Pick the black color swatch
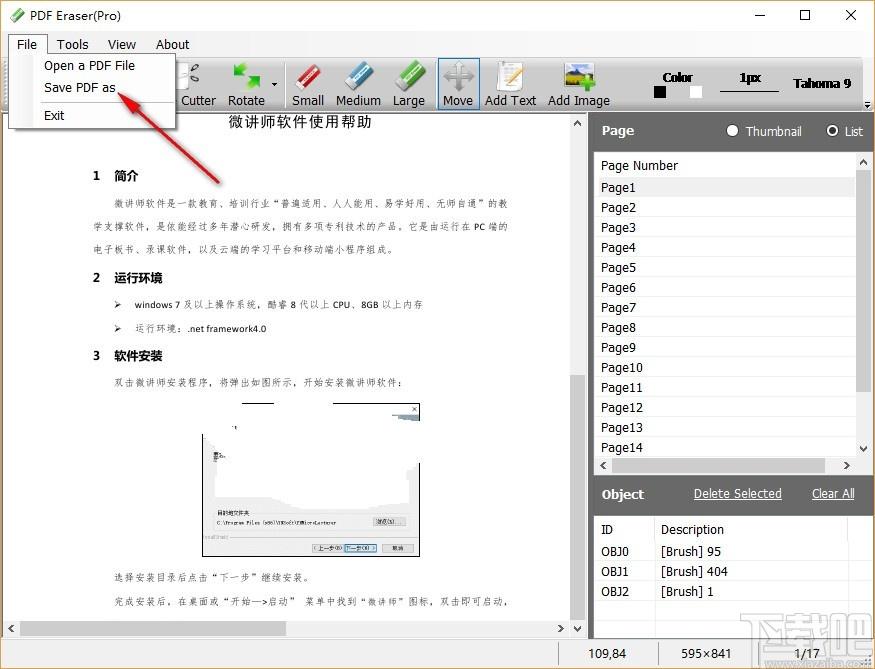This screenshot has width=875, height=669. click(x=660, y=92)
